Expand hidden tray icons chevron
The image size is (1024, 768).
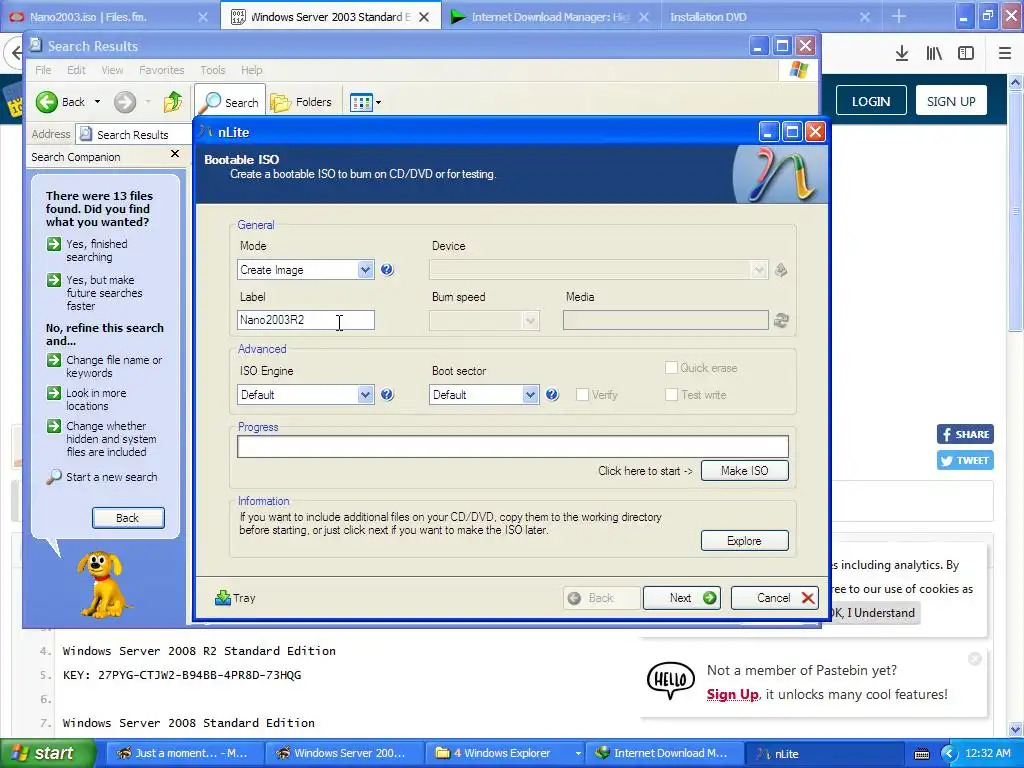pyautogui.click(x=948, y=754)
